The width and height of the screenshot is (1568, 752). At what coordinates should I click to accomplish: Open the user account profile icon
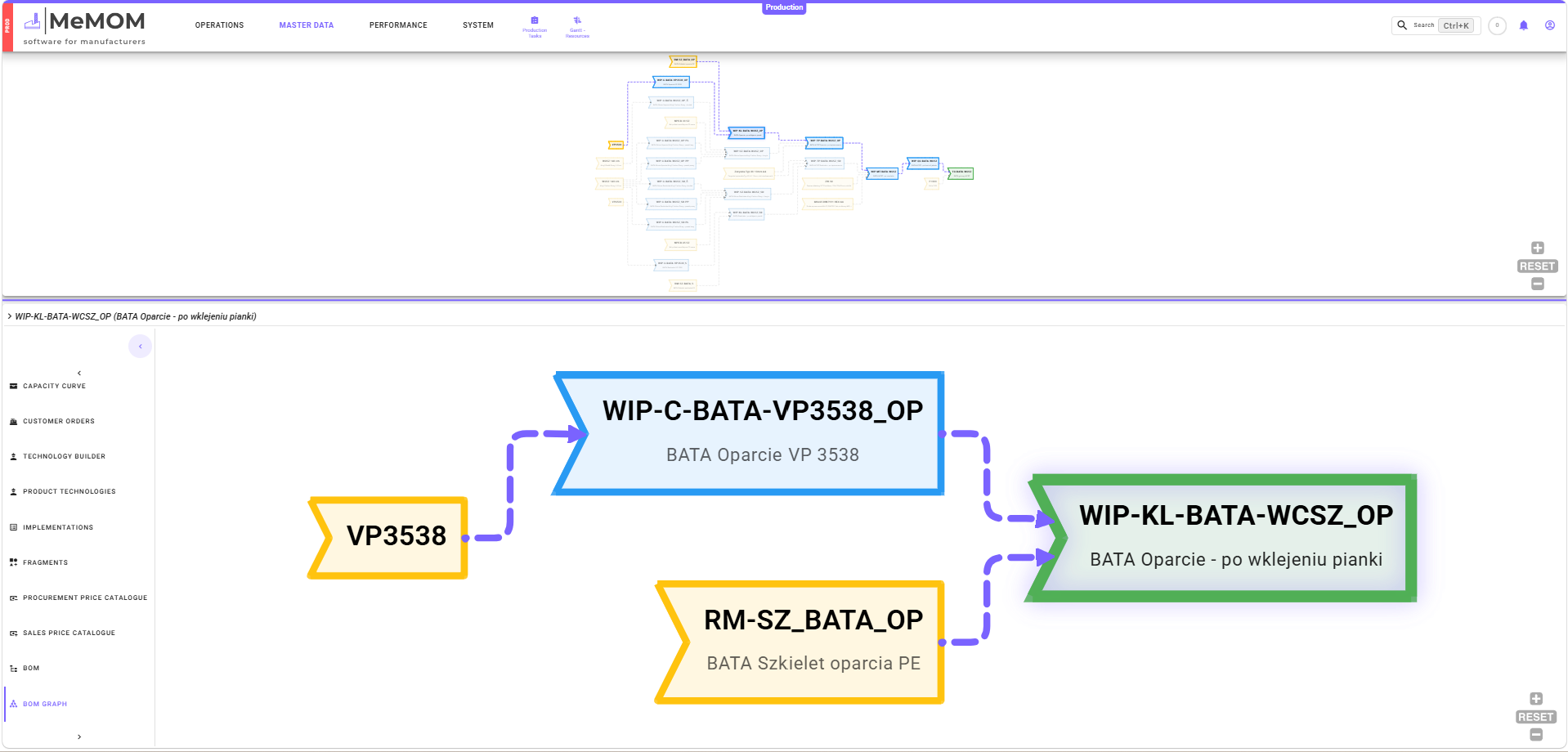point(1550,25)
